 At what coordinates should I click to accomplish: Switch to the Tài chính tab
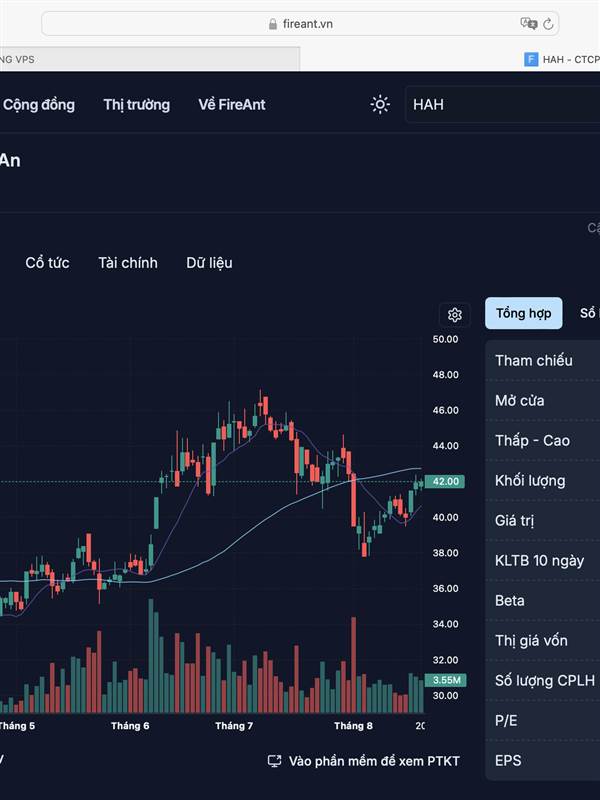(128, 263)
